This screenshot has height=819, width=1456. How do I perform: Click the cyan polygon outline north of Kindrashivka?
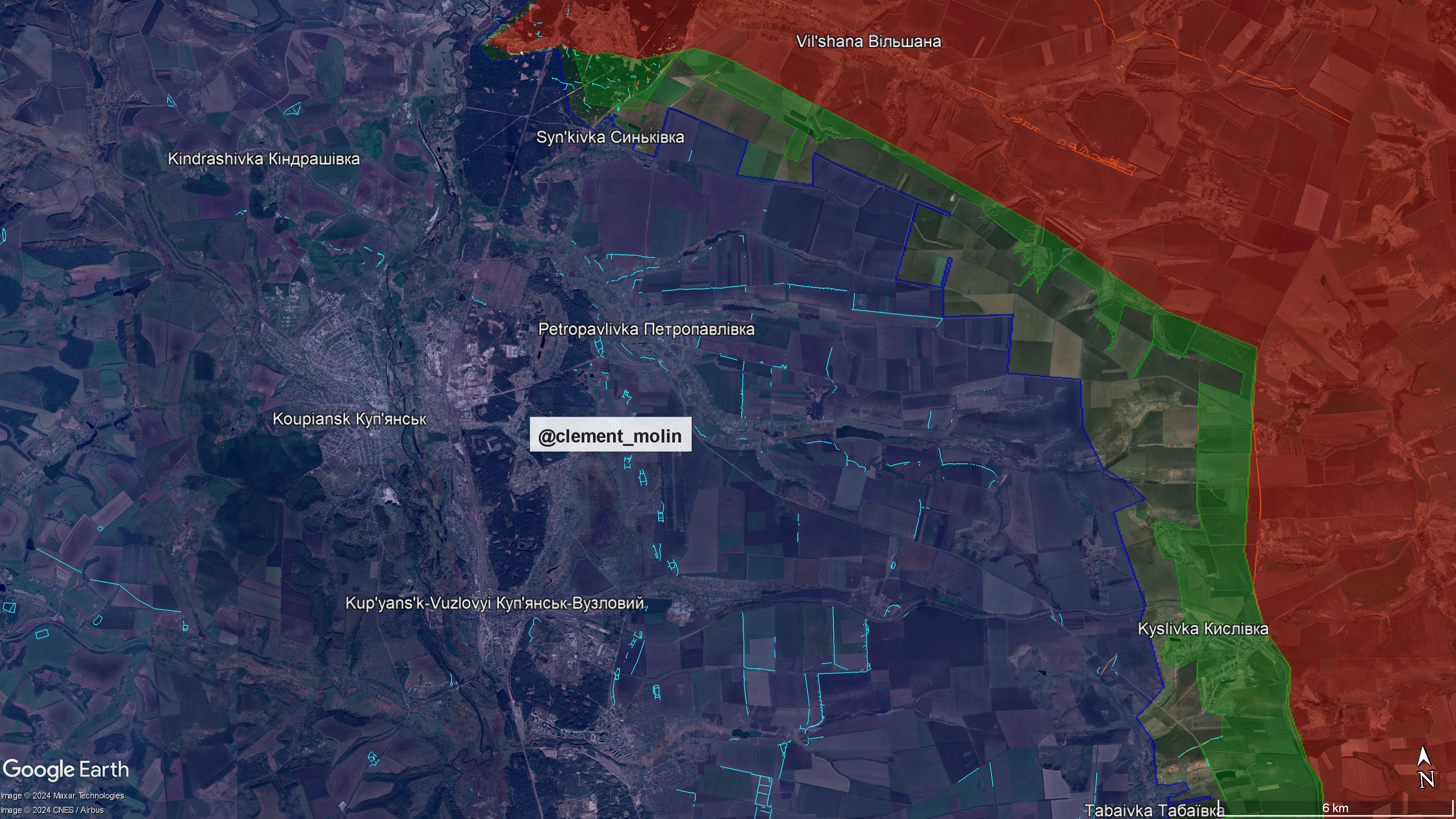point(292,108)
